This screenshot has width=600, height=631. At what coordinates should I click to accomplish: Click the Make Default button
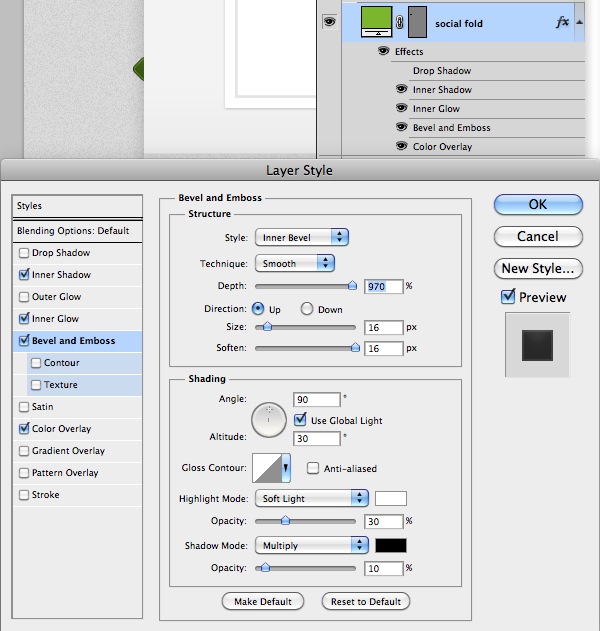[x=263, y=601]
